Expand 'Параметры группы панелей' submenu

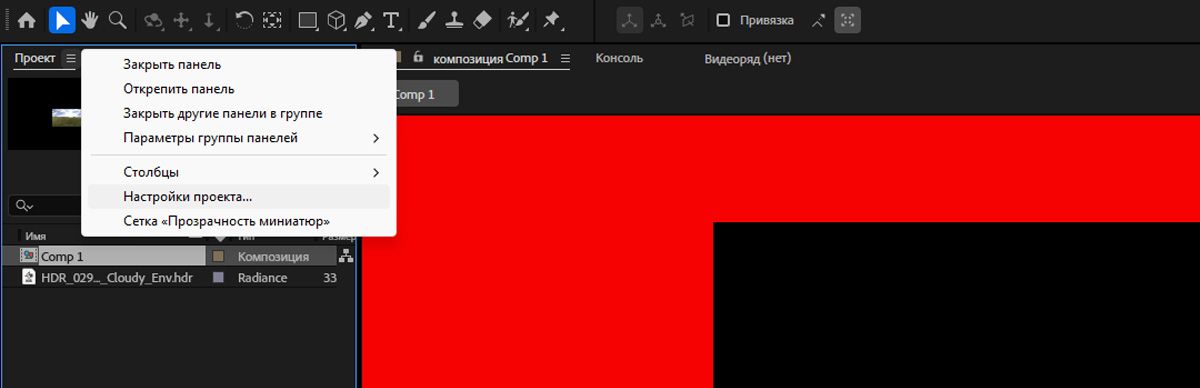click(238, 137)
